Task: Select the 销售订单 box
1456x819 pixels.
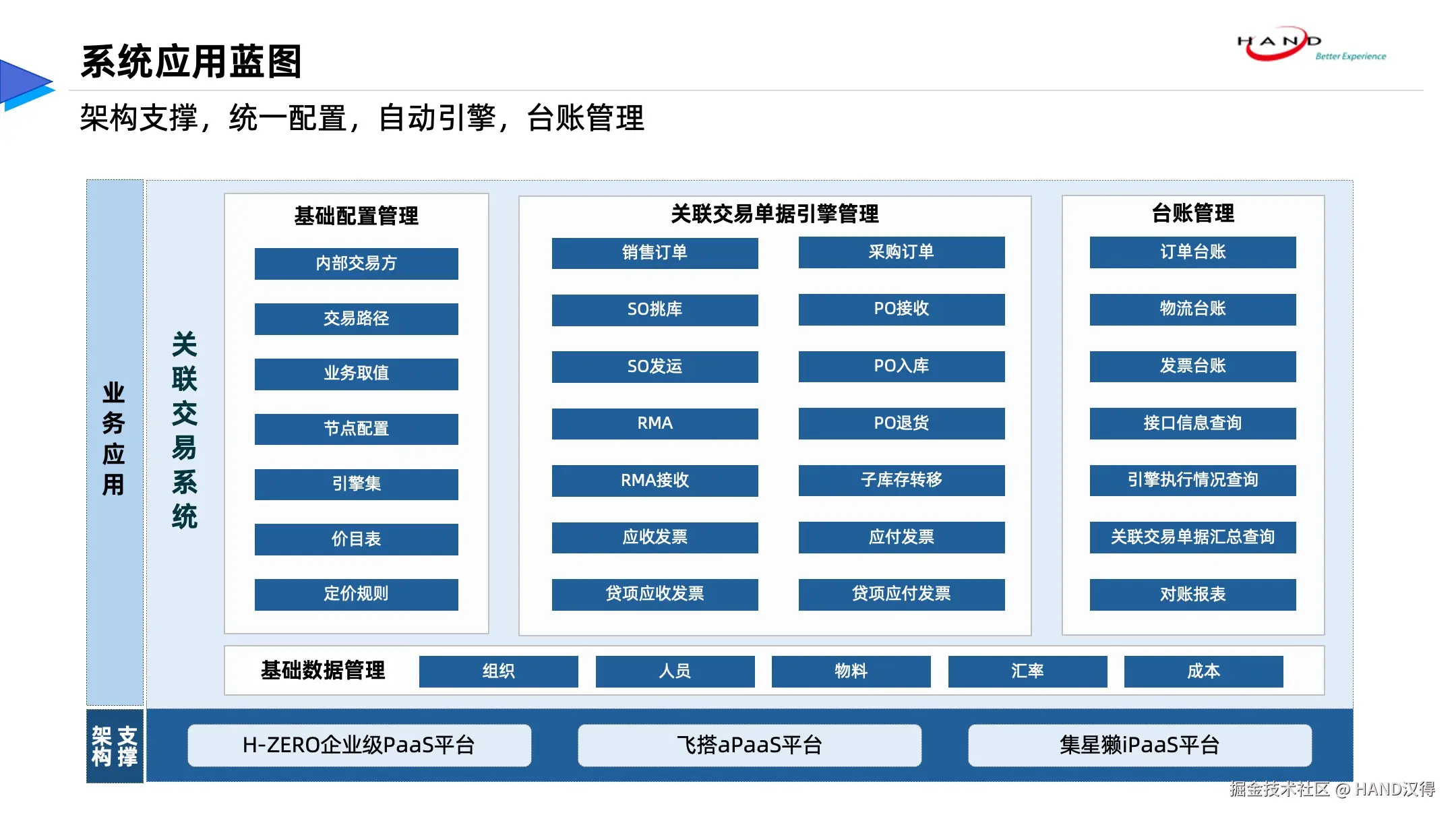Action: point(655,253)
